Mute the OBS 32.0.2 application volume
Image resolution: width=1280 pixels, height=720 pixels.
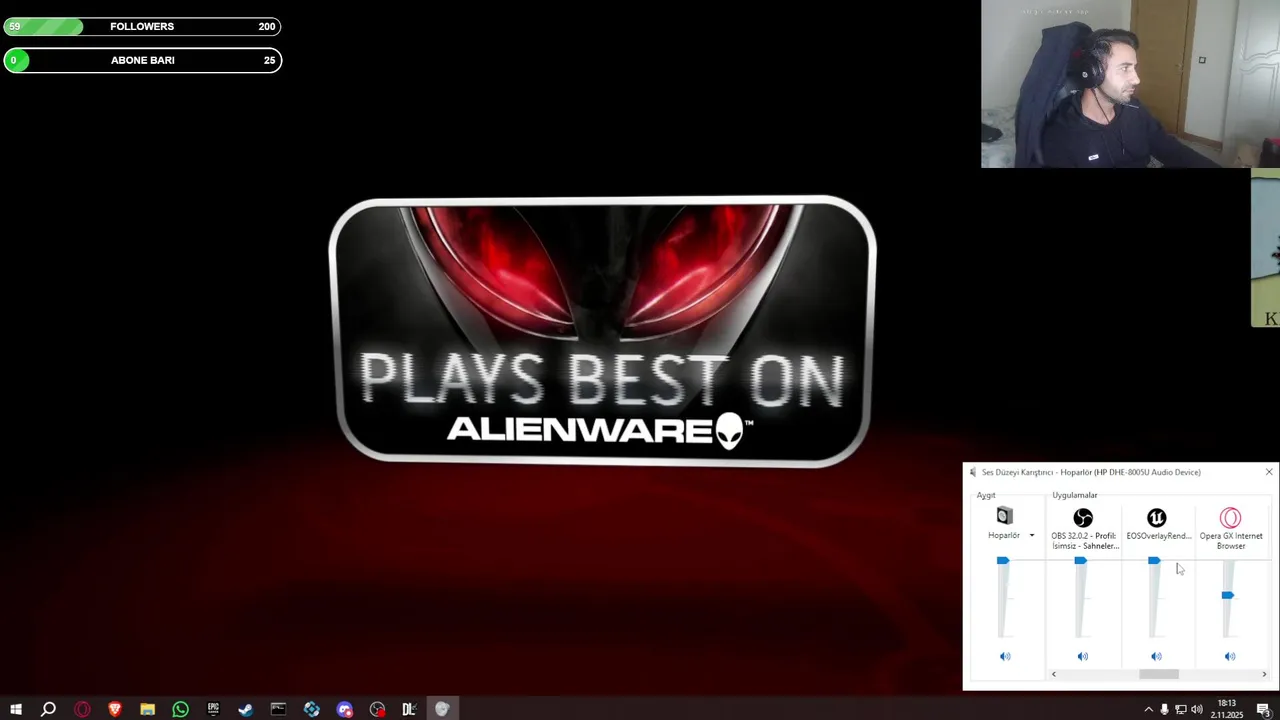point(1082,656)
